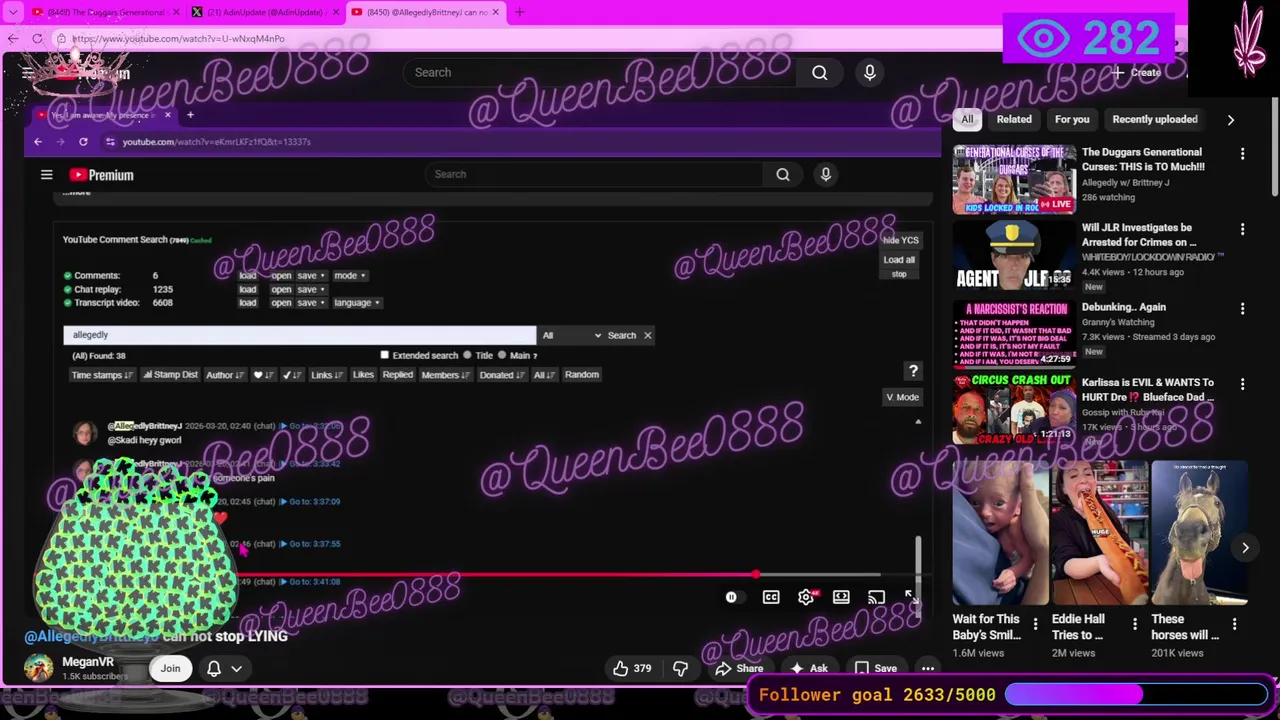Click the allegedly search text field

299,335
